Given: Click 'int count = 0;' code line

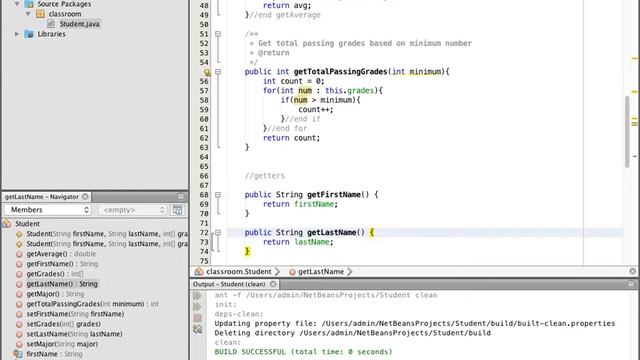Looking at the screenshot, I should (293, 81).
